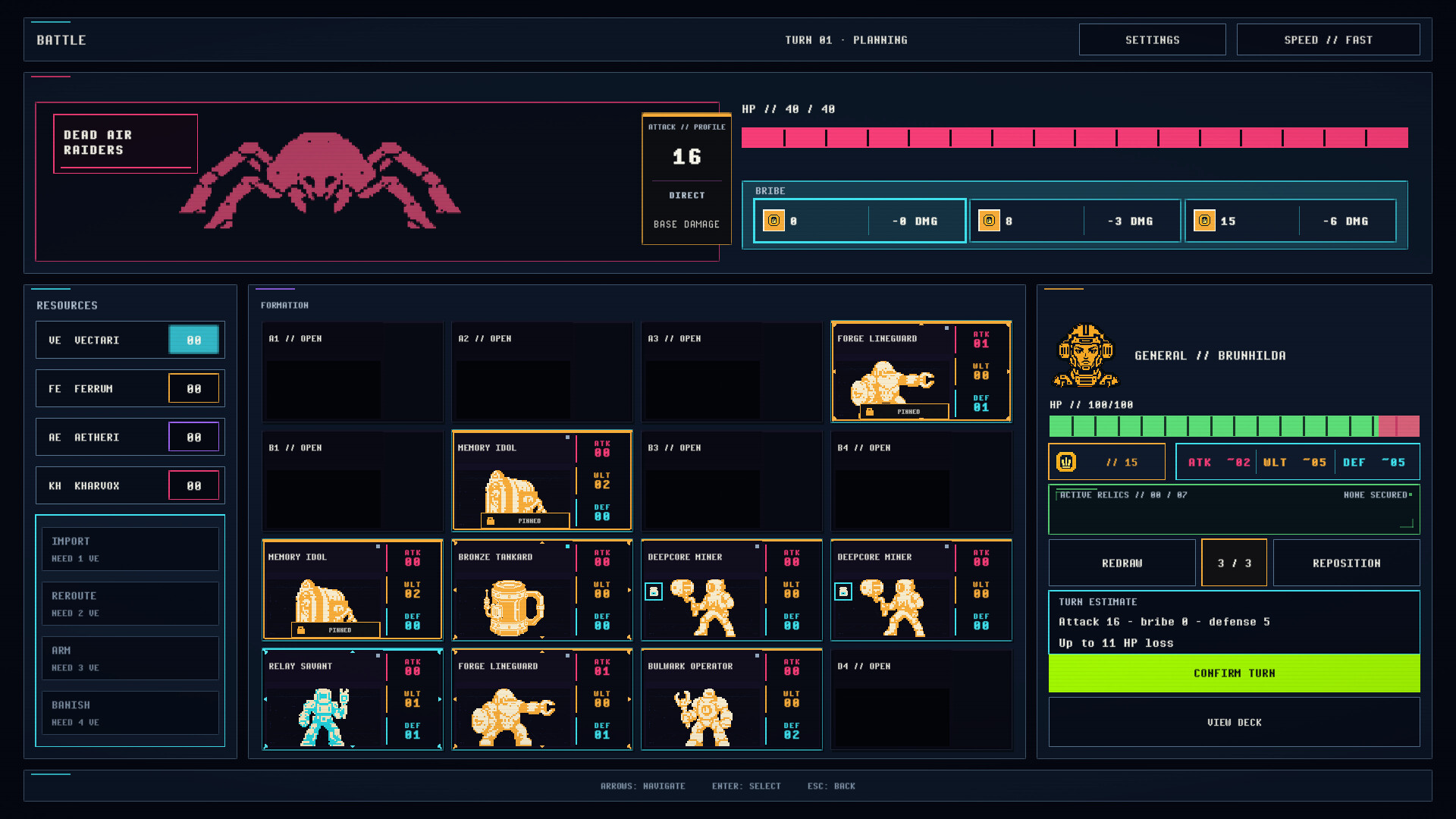
Task: Choose the 8 coin bribe for -3 DMG
Action: click(1075, 221)
